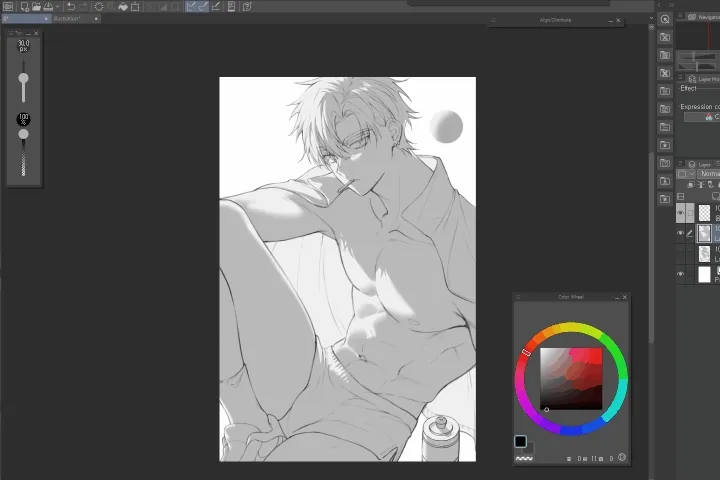Open the layer blending mode dropdown showing Normal
Screen dimensions: 720x480
(x=706, y=174)
